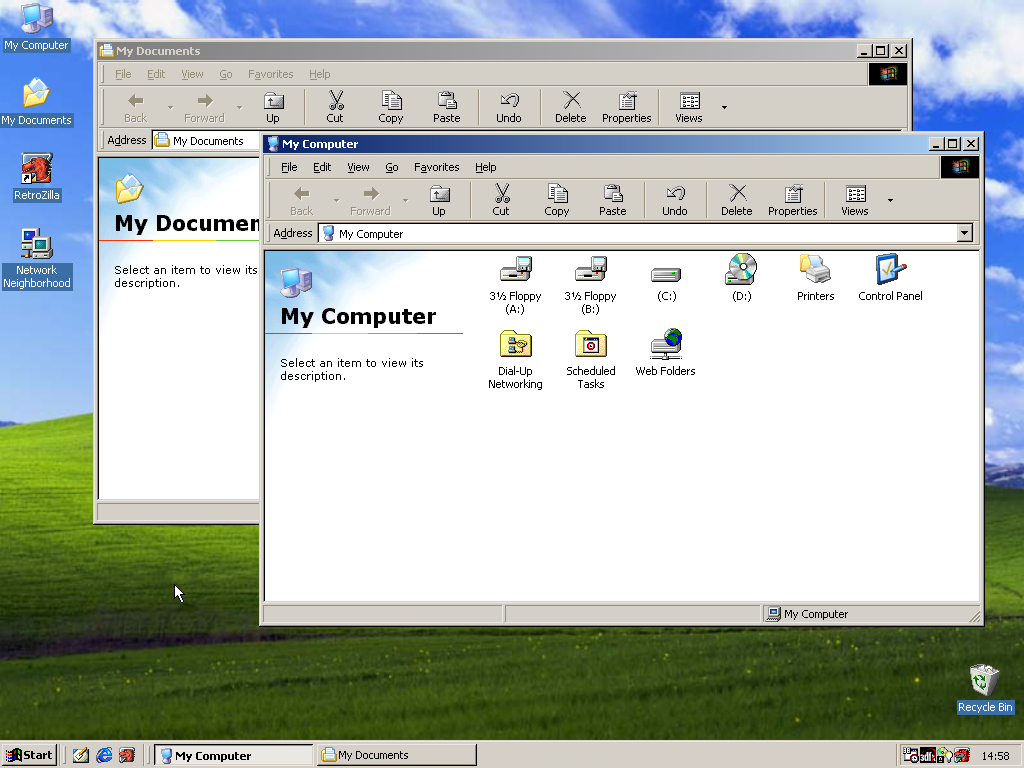The image size is (1024, 768).
Task: Open the Dial-Up Networking folder
Action: 515,346
